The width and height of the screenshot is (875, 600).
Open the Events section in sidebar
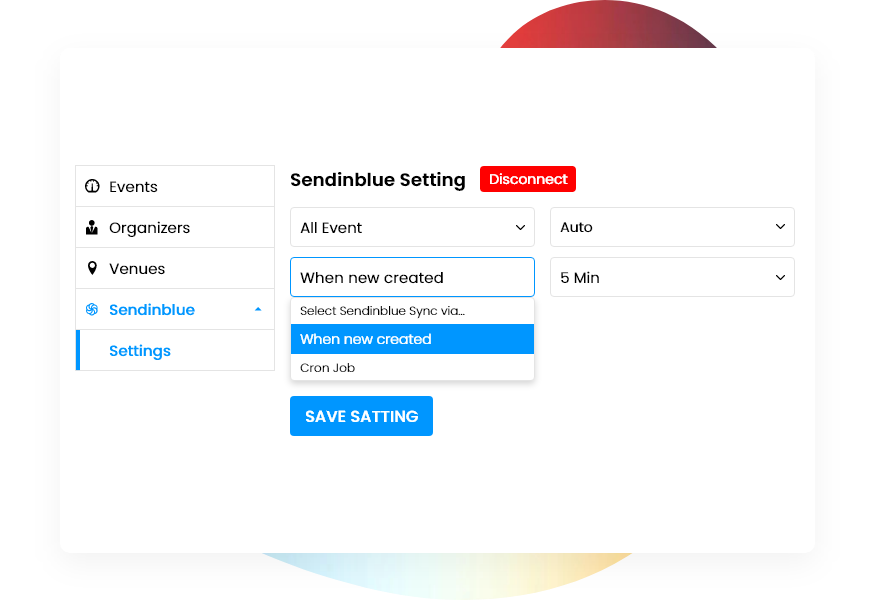132,186
